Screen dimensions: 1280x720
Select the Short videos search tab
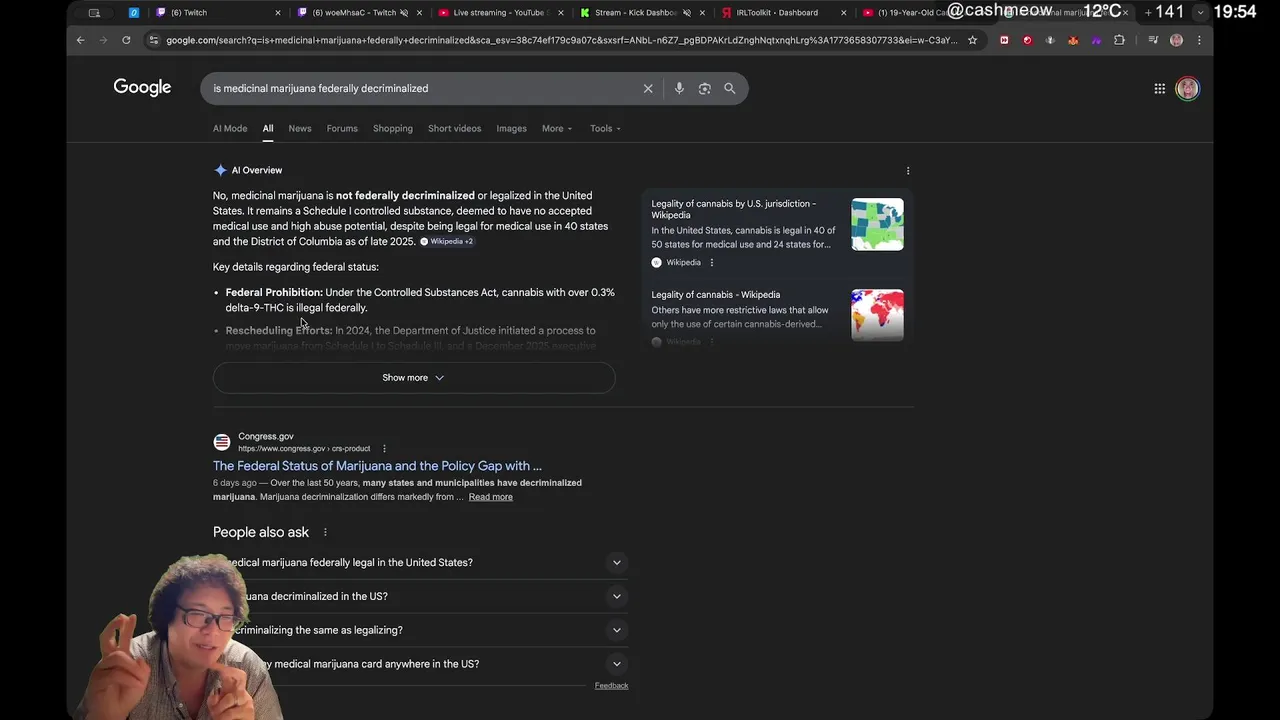coord(455,128)
